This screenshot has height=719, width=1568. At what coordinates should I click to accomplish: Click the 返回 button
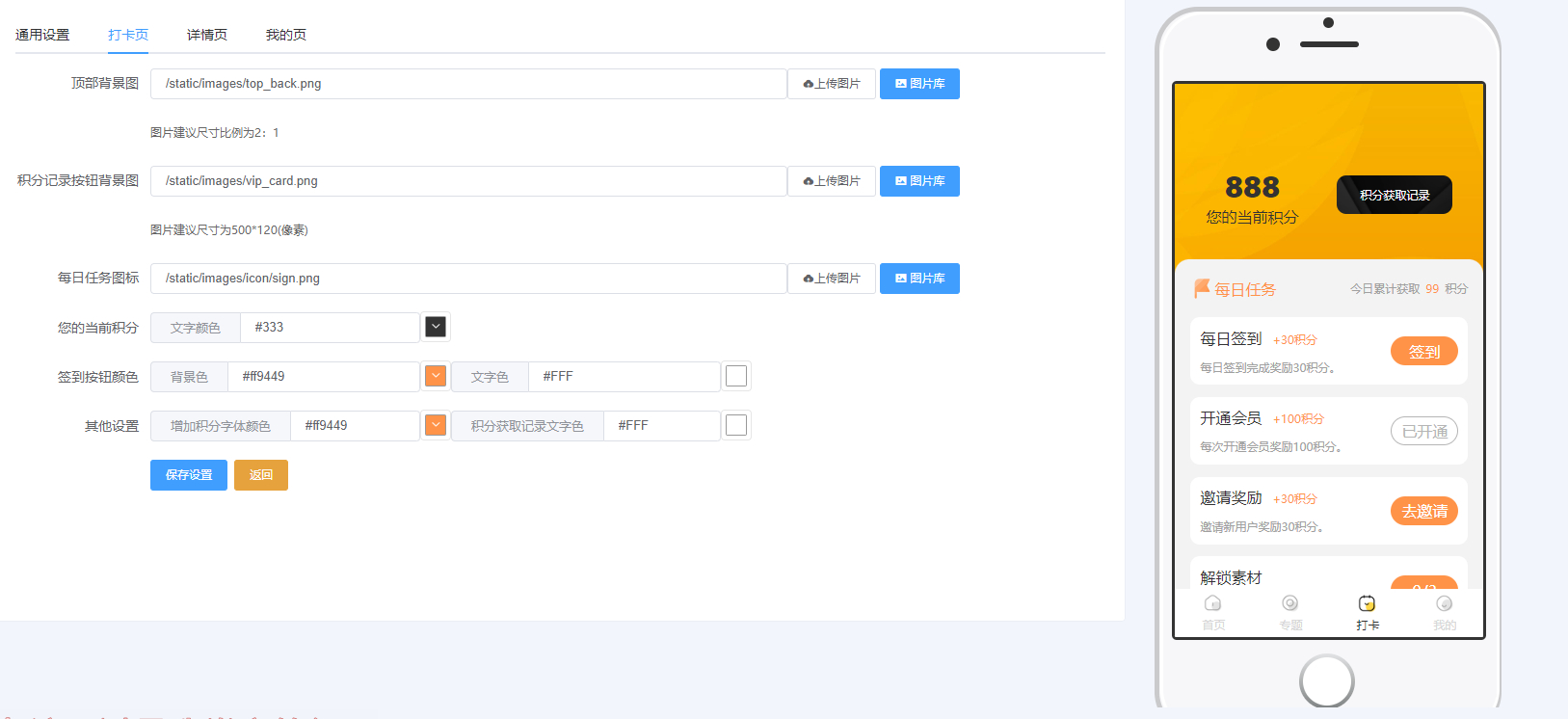[x=261, y=475]
